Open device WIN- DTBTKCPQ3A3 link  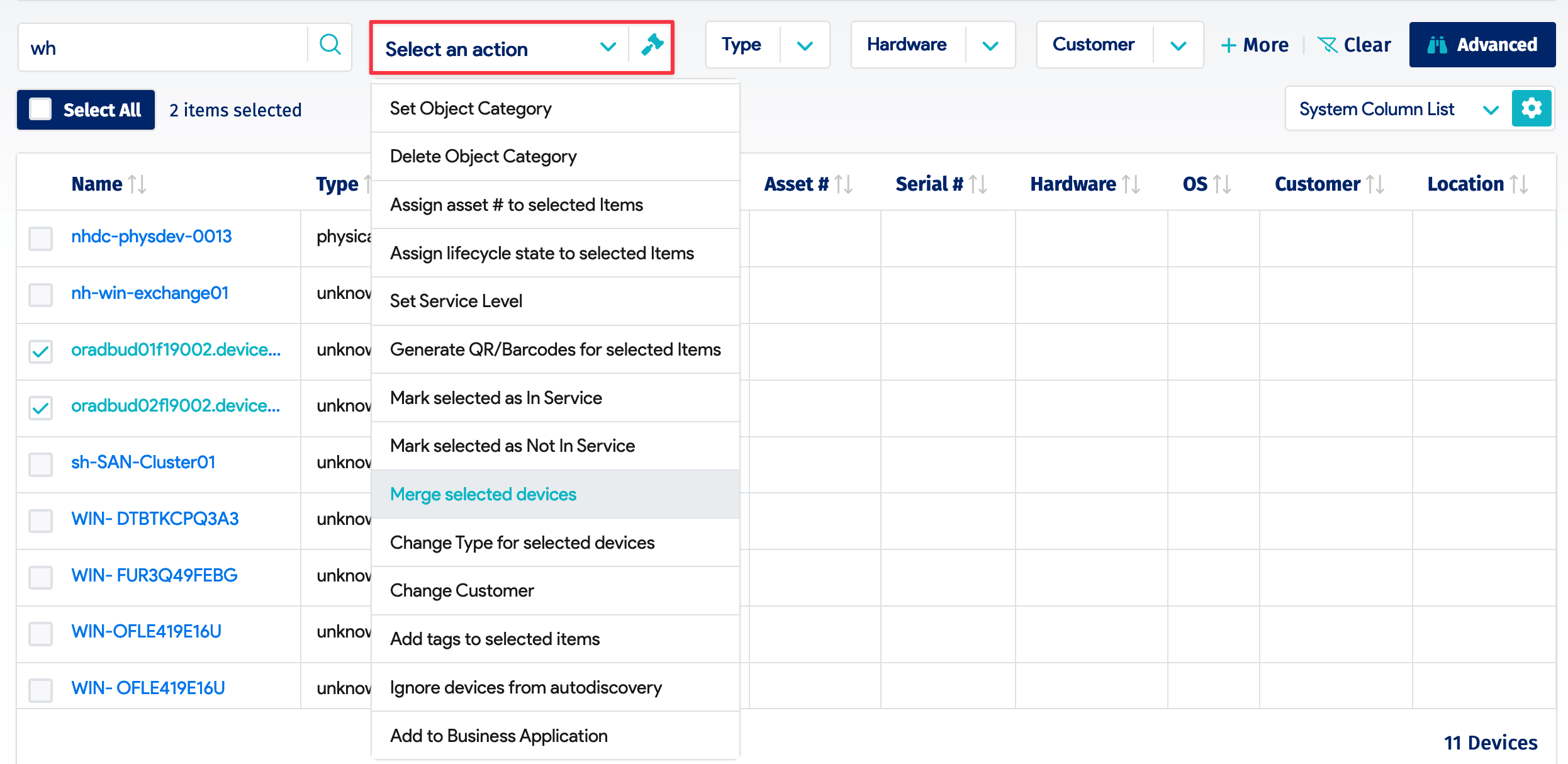(x=155, y=519)
